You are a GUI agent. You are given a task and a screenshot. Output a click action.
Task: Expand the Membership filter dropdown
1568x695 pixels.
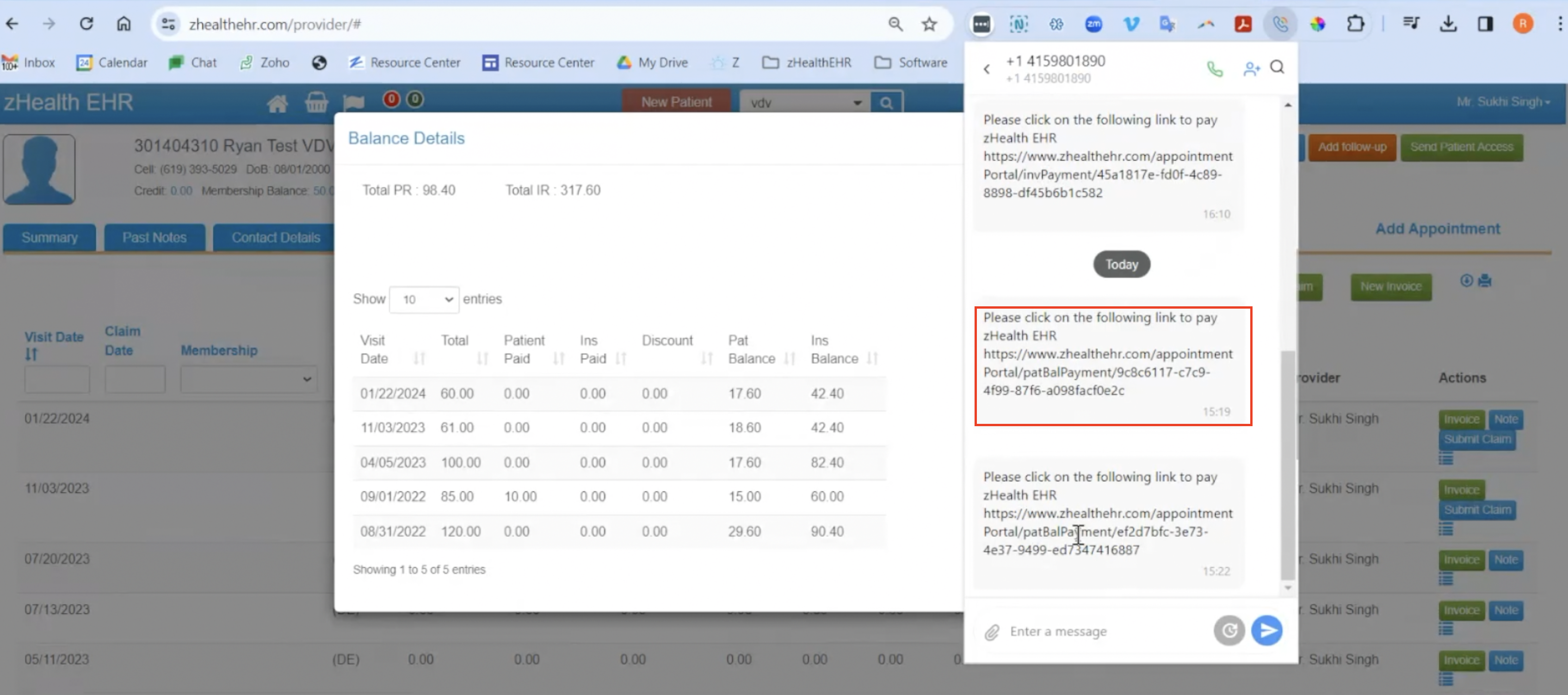click(x=248, y=379)
